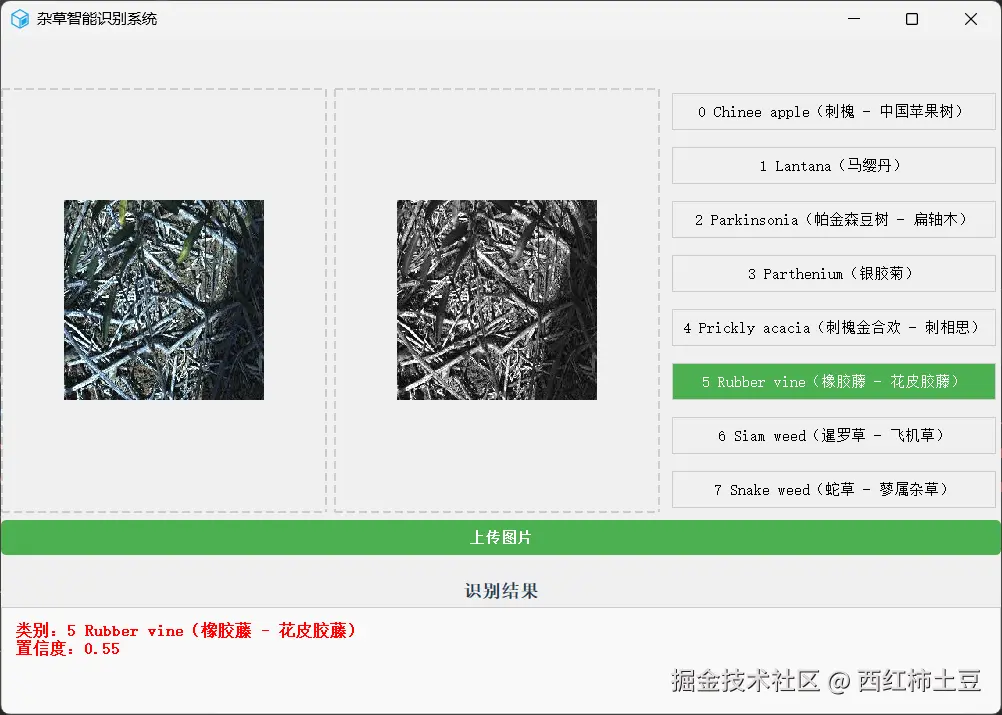Select the "0 Chinee apple (刺槐)" category
The height and width of the screenshot is (715, 1002).
coord(833,111)
